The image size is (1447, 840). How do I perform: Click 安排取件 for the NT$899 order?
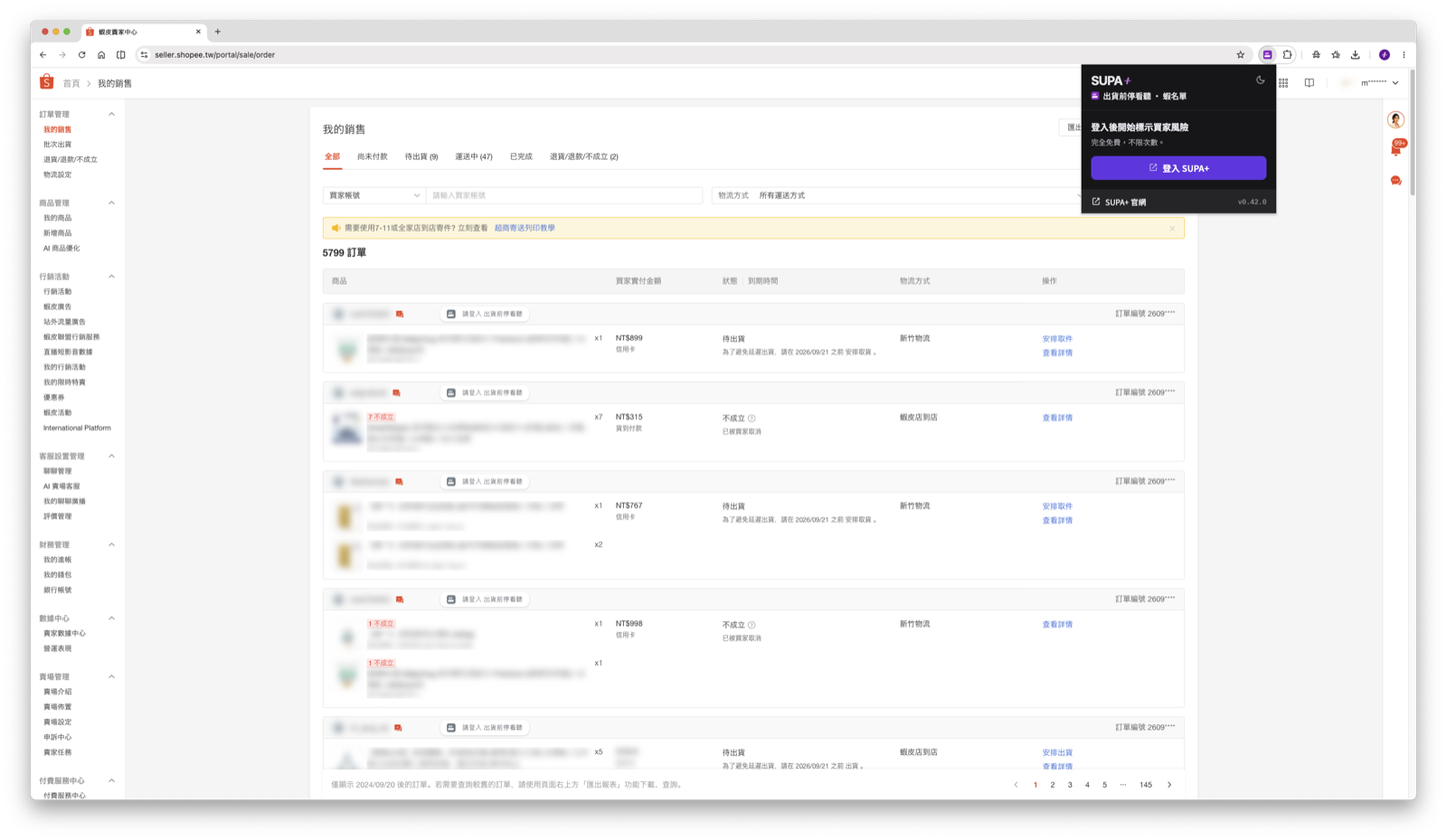point(1057,339)
